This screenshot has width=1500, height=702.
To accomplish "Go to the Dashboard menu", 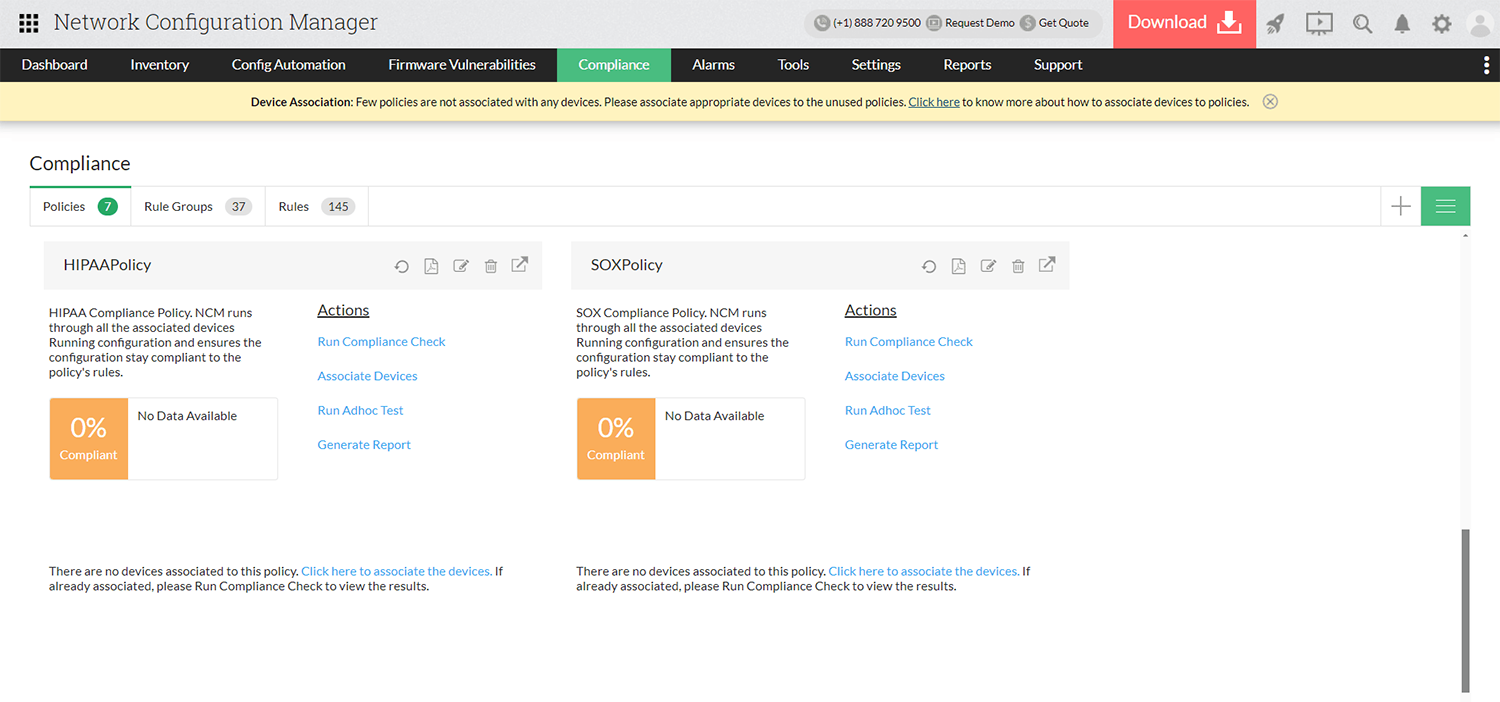I will [54, 65].
